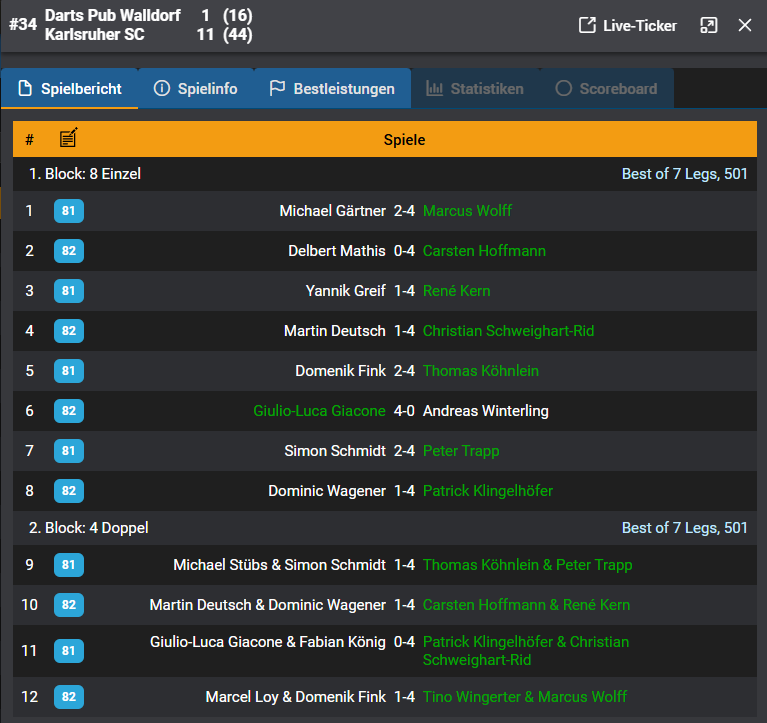Open the Bestleistungen tab
This screenshot has height=723, width=767.
tap(332, 89)
